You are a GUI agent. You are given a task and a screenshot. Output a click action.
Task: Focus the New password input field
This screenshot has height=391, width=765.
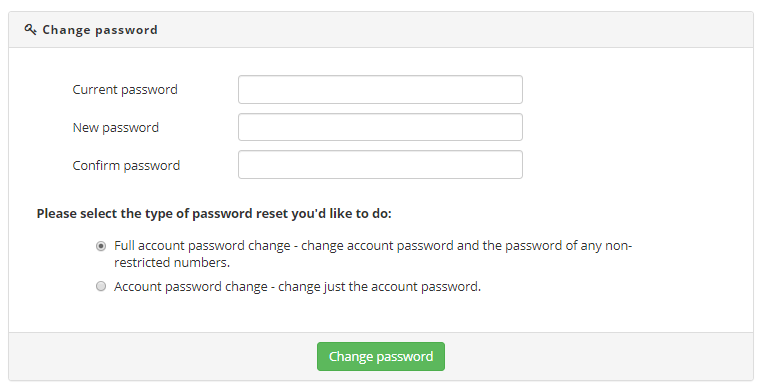coord(380,127)
